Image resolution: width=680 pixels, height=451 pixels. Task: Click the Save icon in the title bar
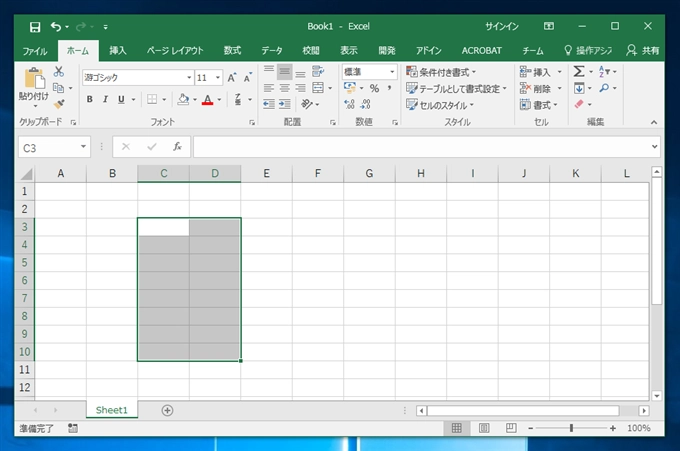35,27
